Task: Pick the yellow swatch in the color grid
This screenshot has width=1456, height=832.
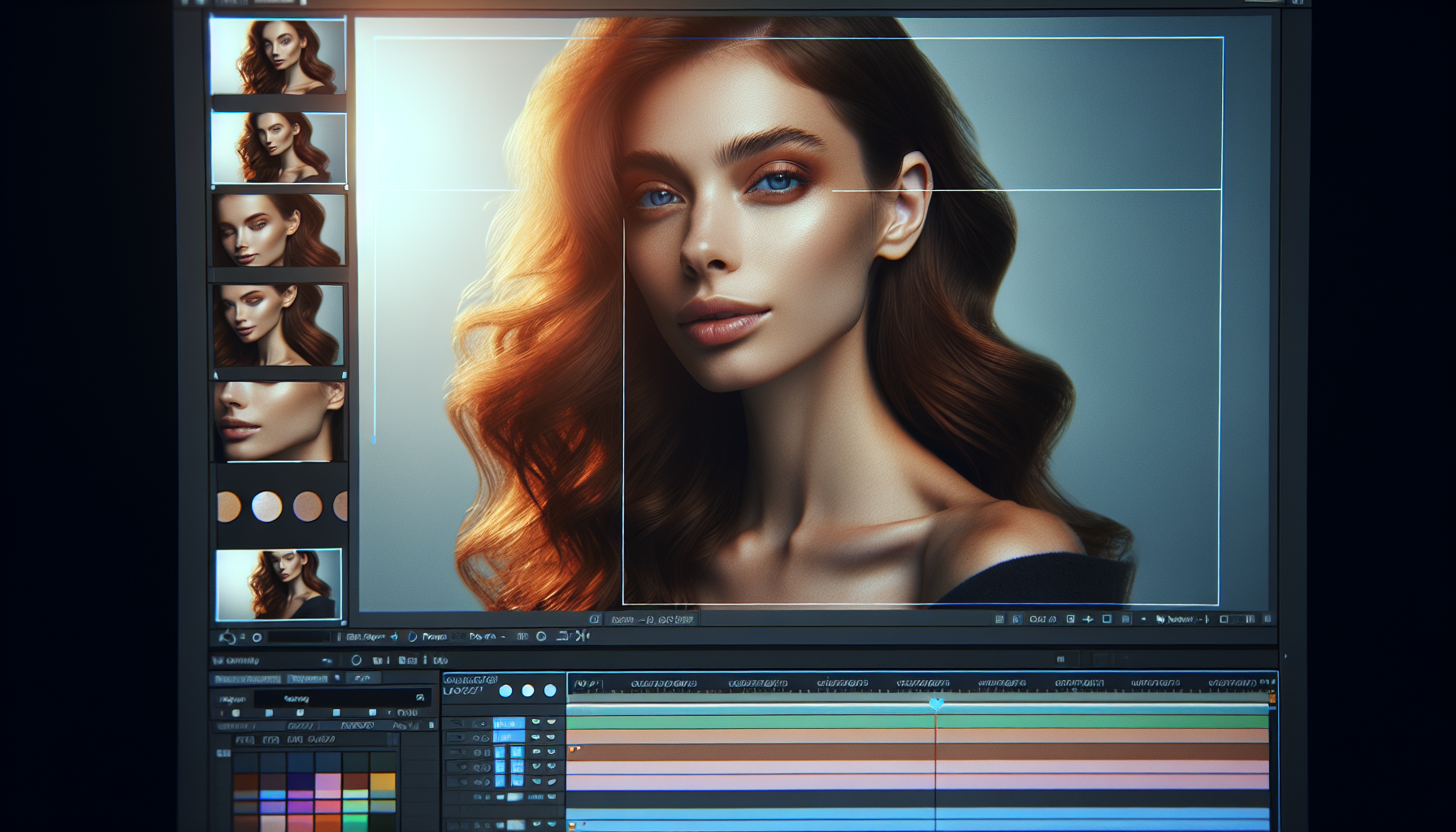Action: 382,782
